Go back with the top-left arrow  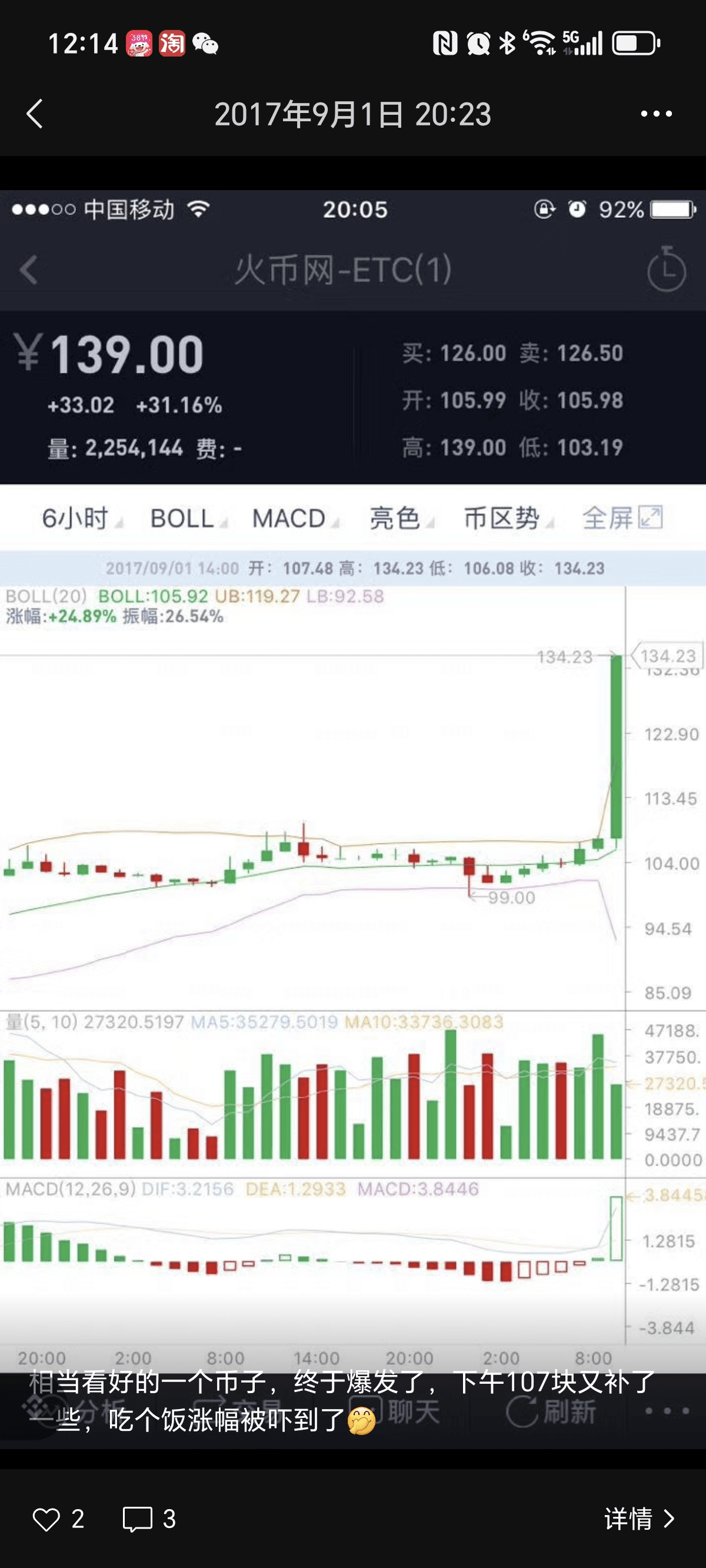tap(35, 114)
